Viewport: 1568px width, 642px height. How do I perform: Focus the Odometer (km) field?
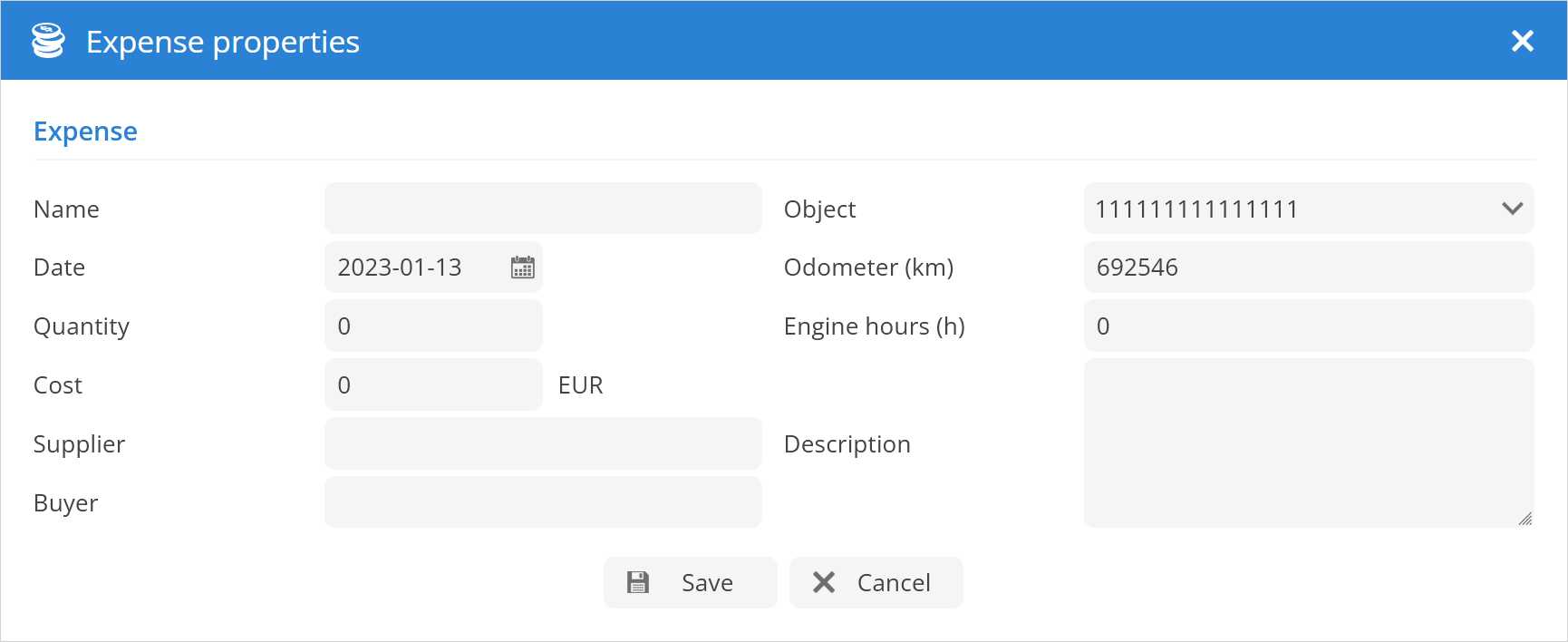[x=1308, y=267]
